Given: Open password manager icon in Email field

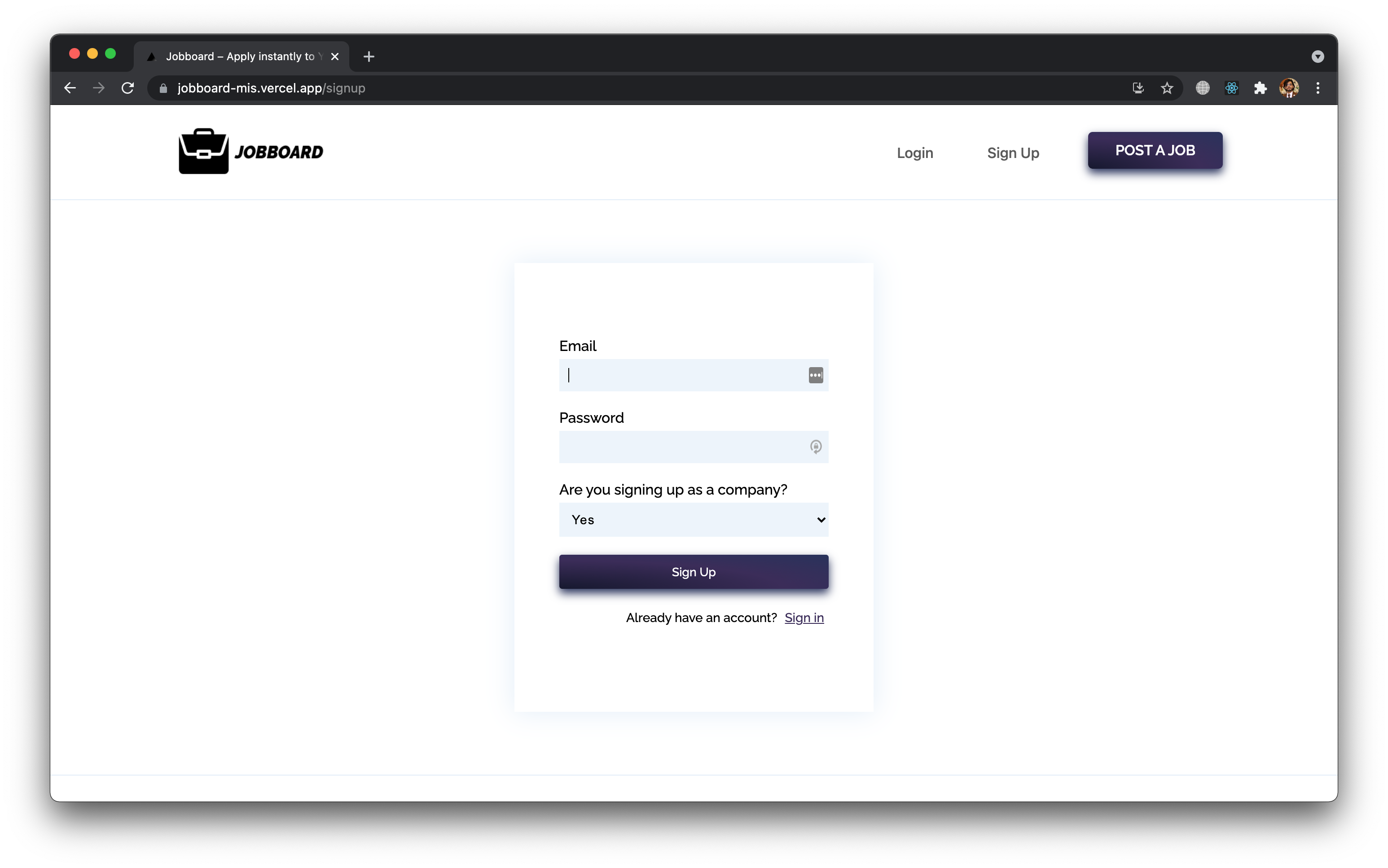Looking at the screenshot, I should (x=815, y=376).
